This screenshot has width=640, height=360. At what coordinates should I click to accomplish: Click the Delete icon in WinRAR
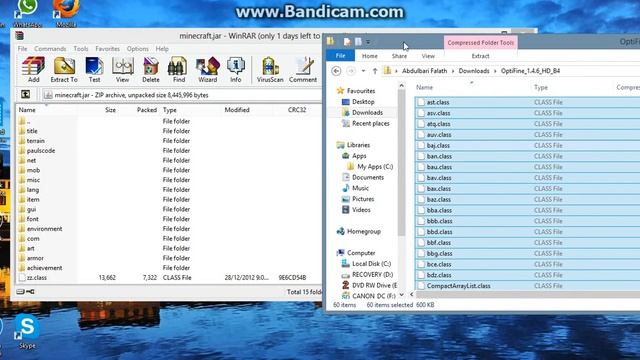click(151, 69)
